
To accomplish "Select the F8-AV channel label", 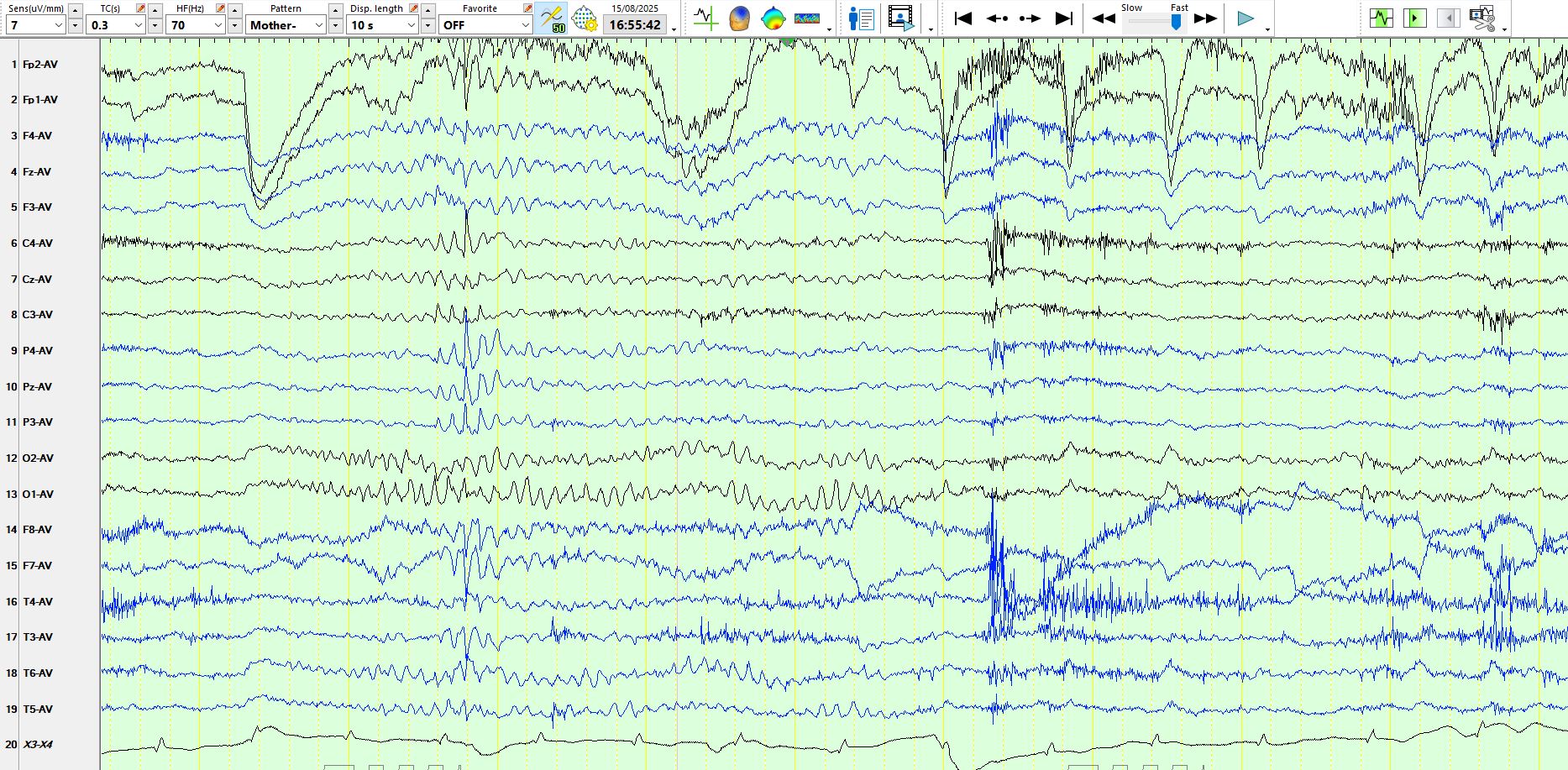I will pyautogui.click(x=37, y=529).
